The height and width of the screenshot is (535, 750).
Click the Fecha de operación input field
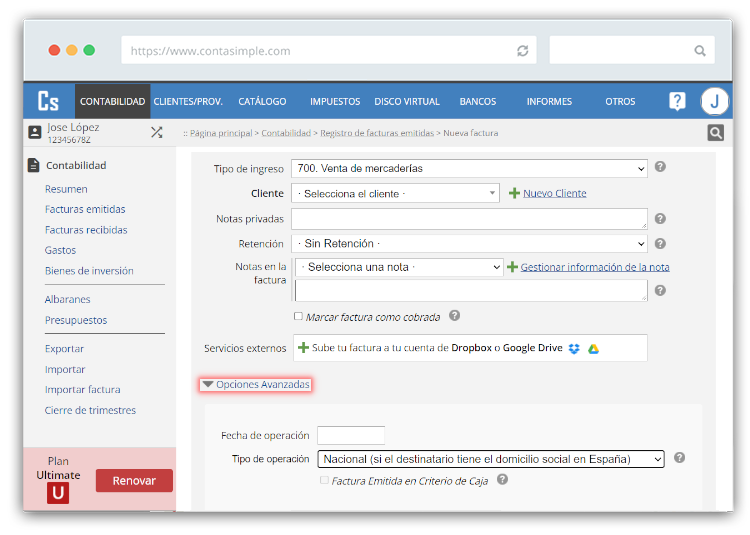[x=351, y=436]
